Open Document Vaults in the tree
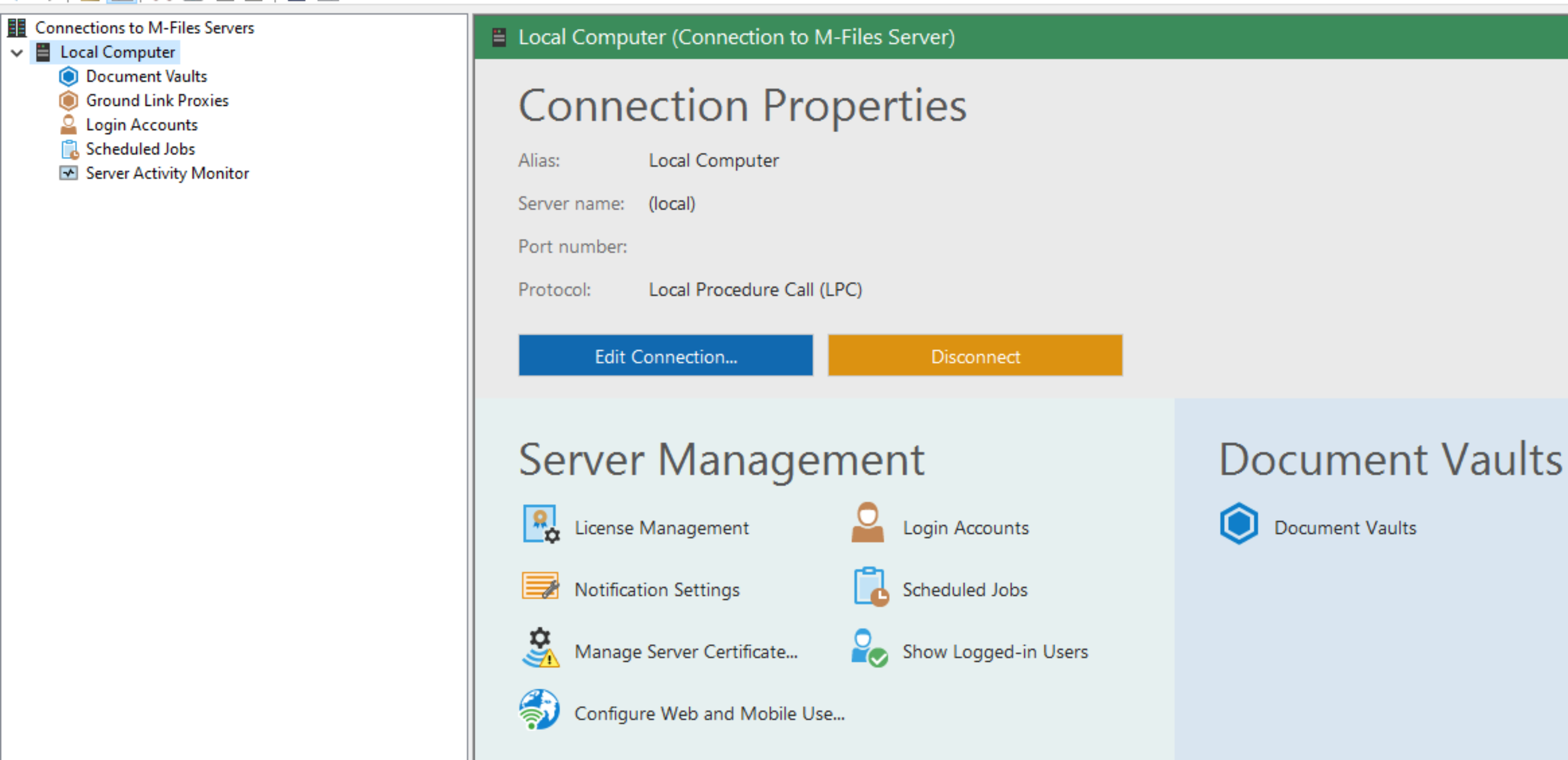The width and height of the screenshot is (1568, 760). click(x=146, y=76)
